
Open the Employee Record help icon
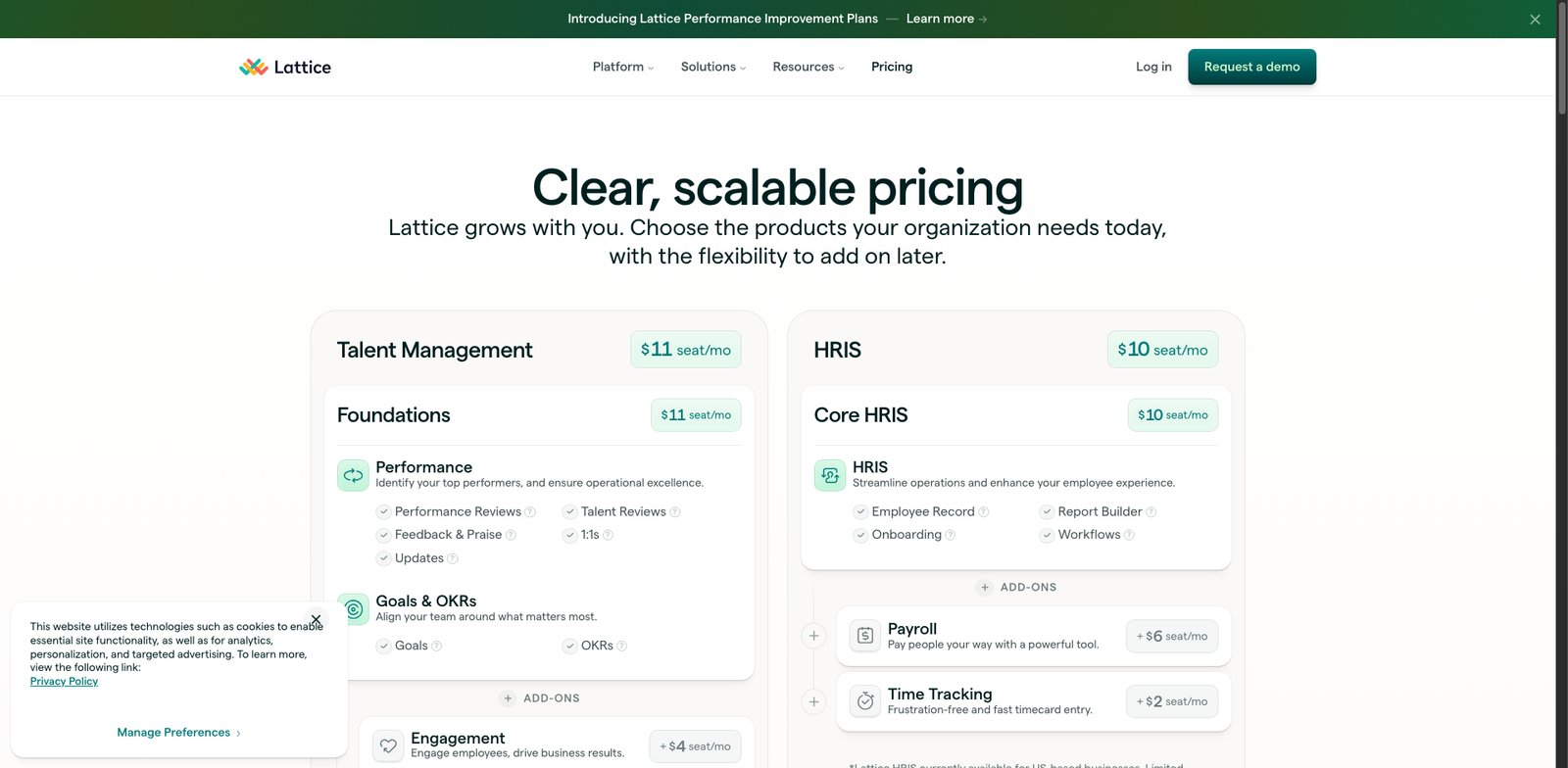[x=984, y=512]
